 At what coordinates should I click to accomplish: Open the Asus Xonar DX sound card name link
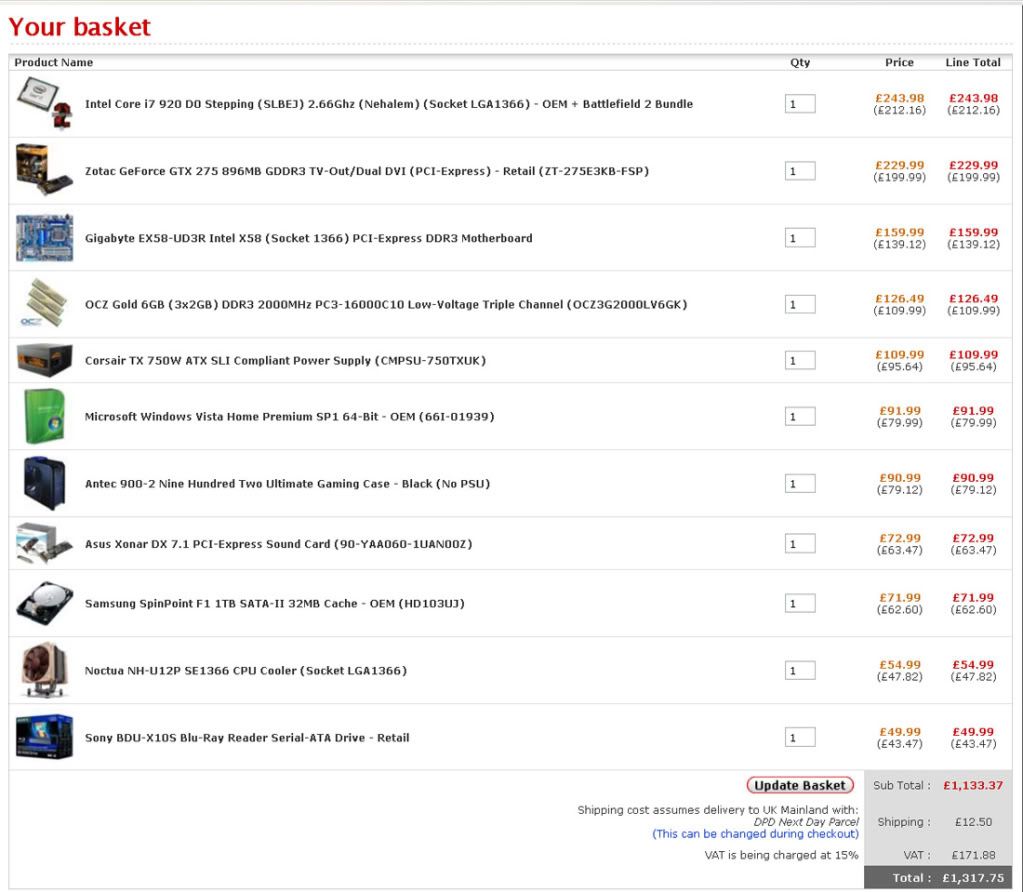[x=278, y=544]
